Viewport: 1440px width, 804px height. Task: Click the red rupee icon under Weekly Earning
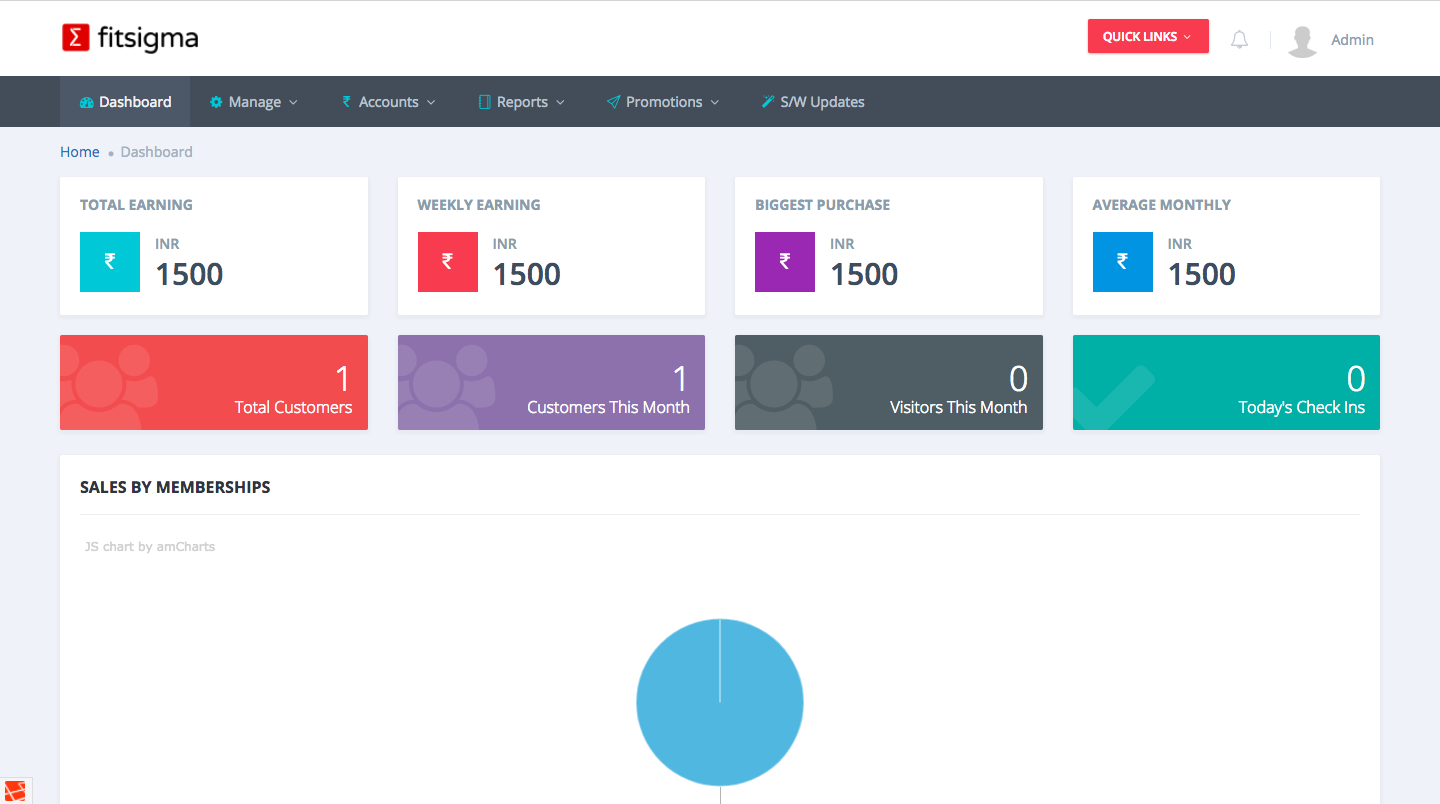(447, 262)
